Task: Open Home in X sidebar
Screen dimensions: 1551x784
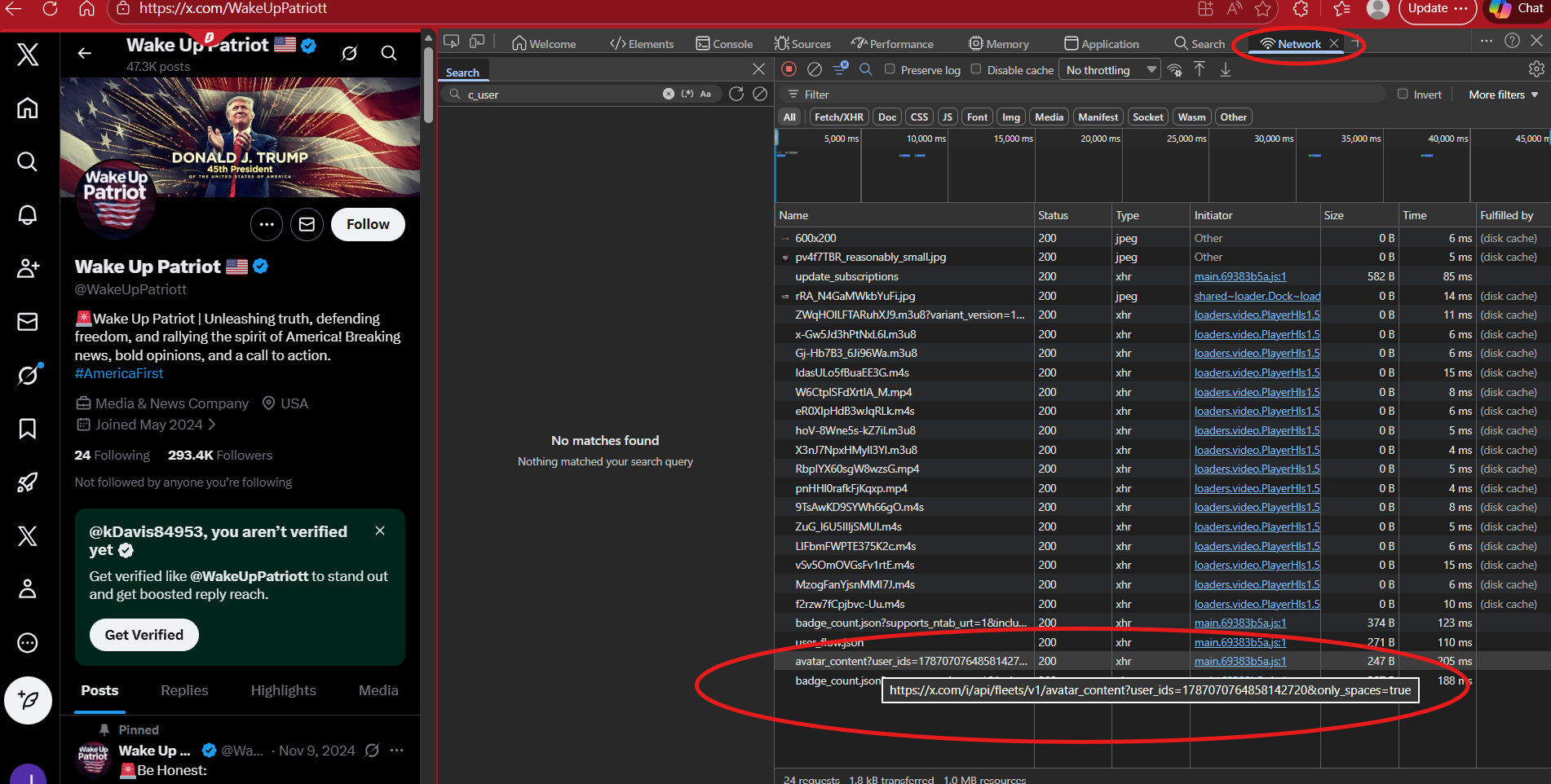Action: (28, 108)
